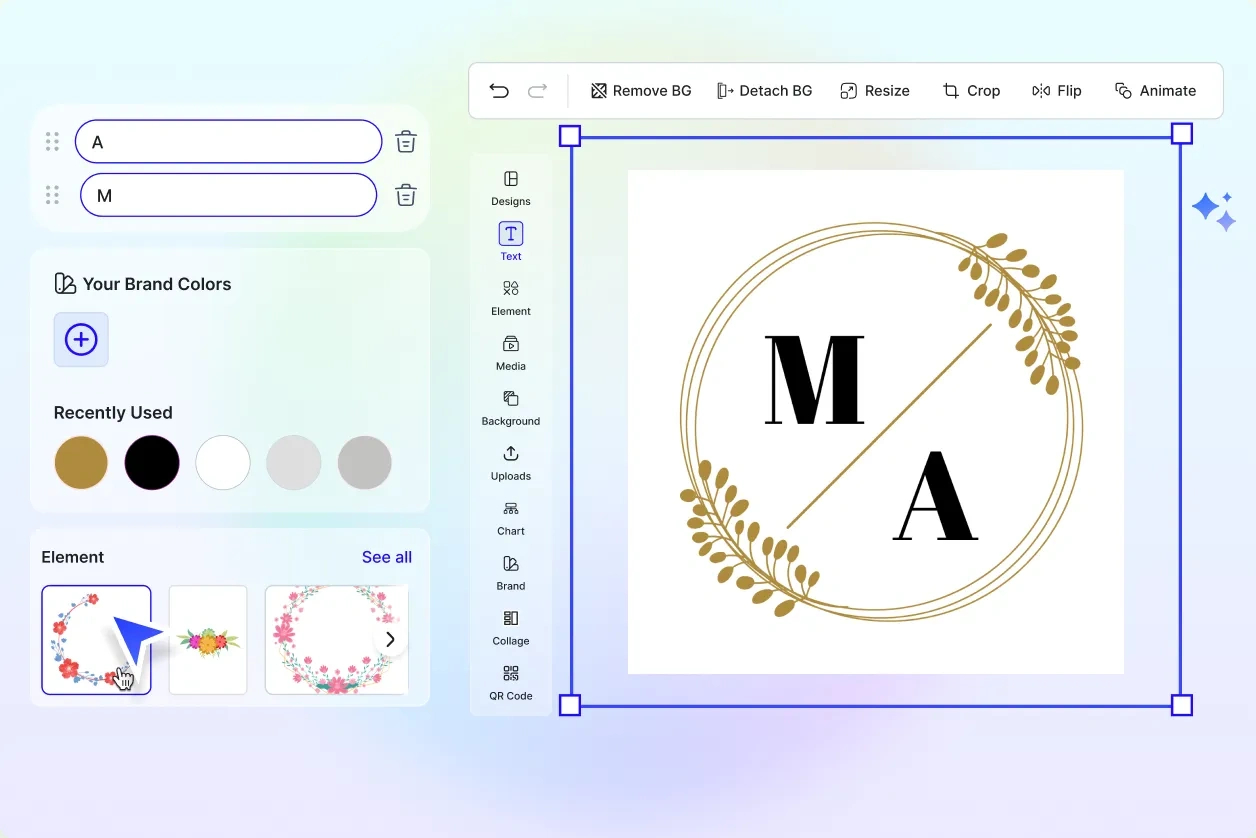Activate Remove BG from the toolbar
Image resolution: width=1256 pixels, height=838 pixels.
(x=640, y=90)
